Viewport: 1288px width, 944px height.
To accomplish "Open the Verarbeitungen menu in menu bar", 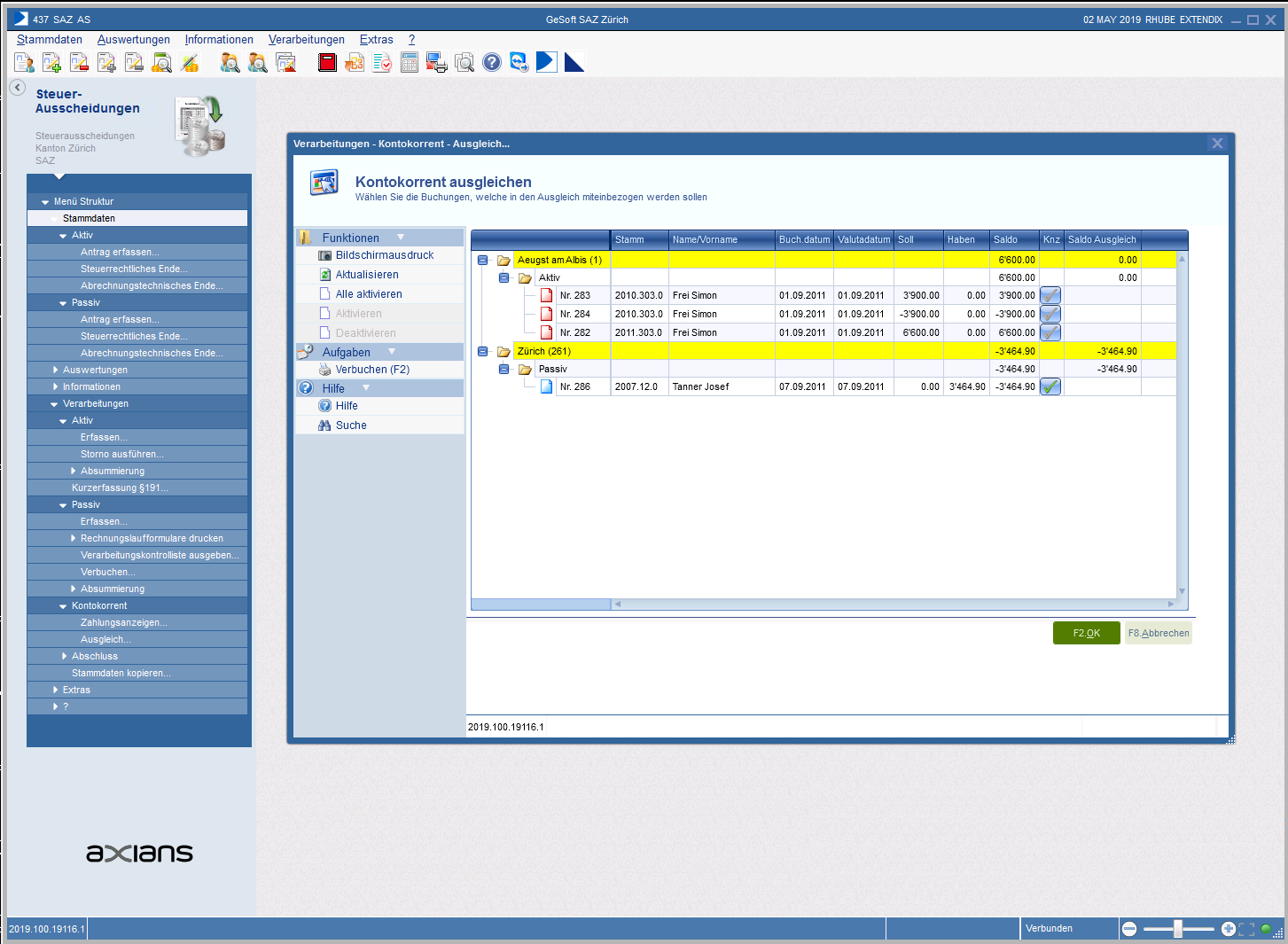I will point(307,39).
